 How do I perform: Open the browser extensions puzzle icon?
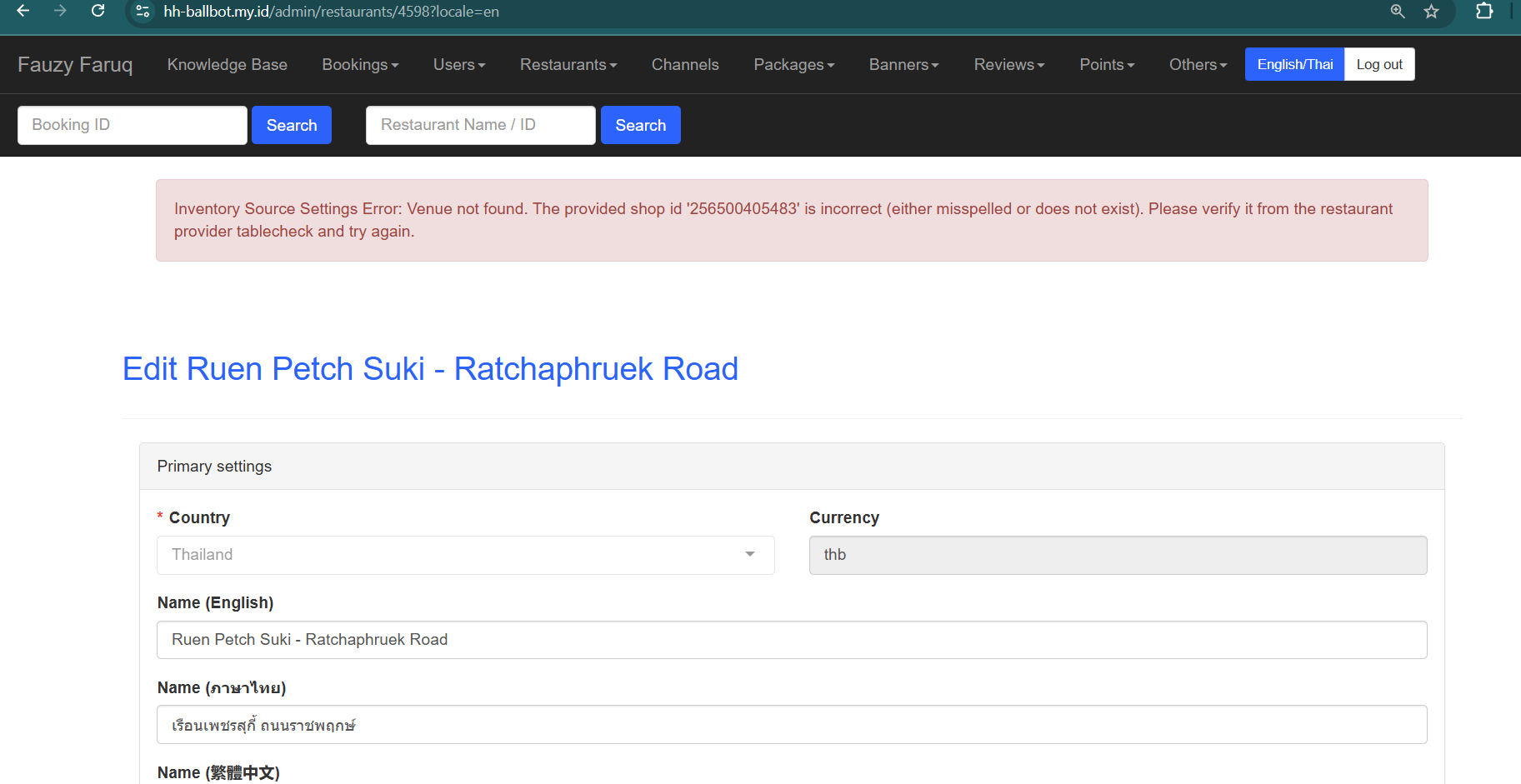click(x=1484, y=12)
